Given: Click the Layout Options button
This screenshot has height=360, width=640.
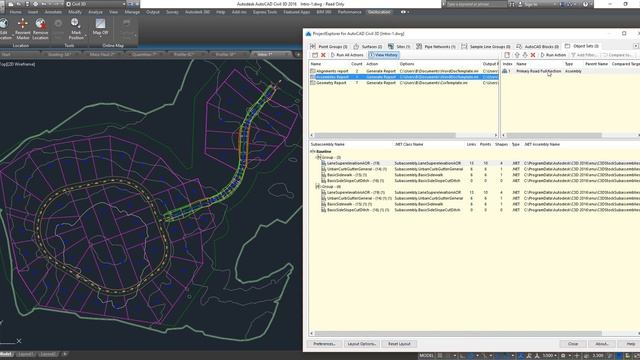Looking at the screenshot, I should [x=362, y=344].
